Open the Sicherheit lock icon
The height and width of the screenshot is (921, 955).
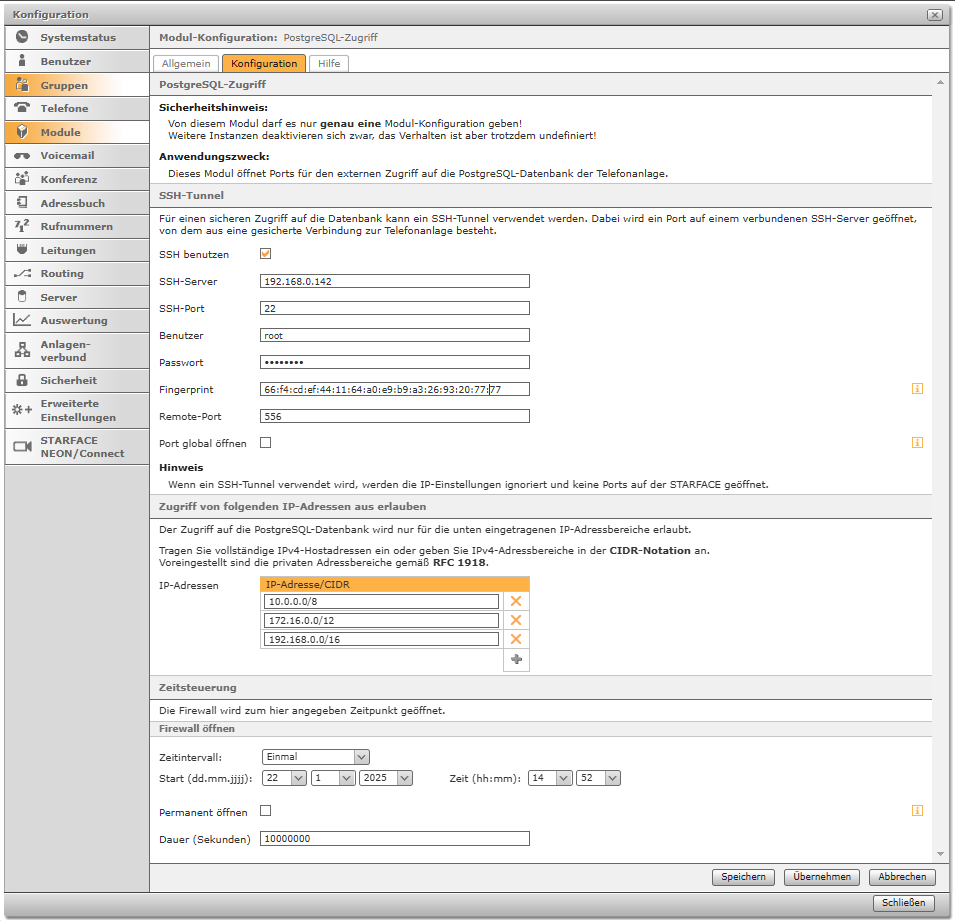tap(22, 381)
